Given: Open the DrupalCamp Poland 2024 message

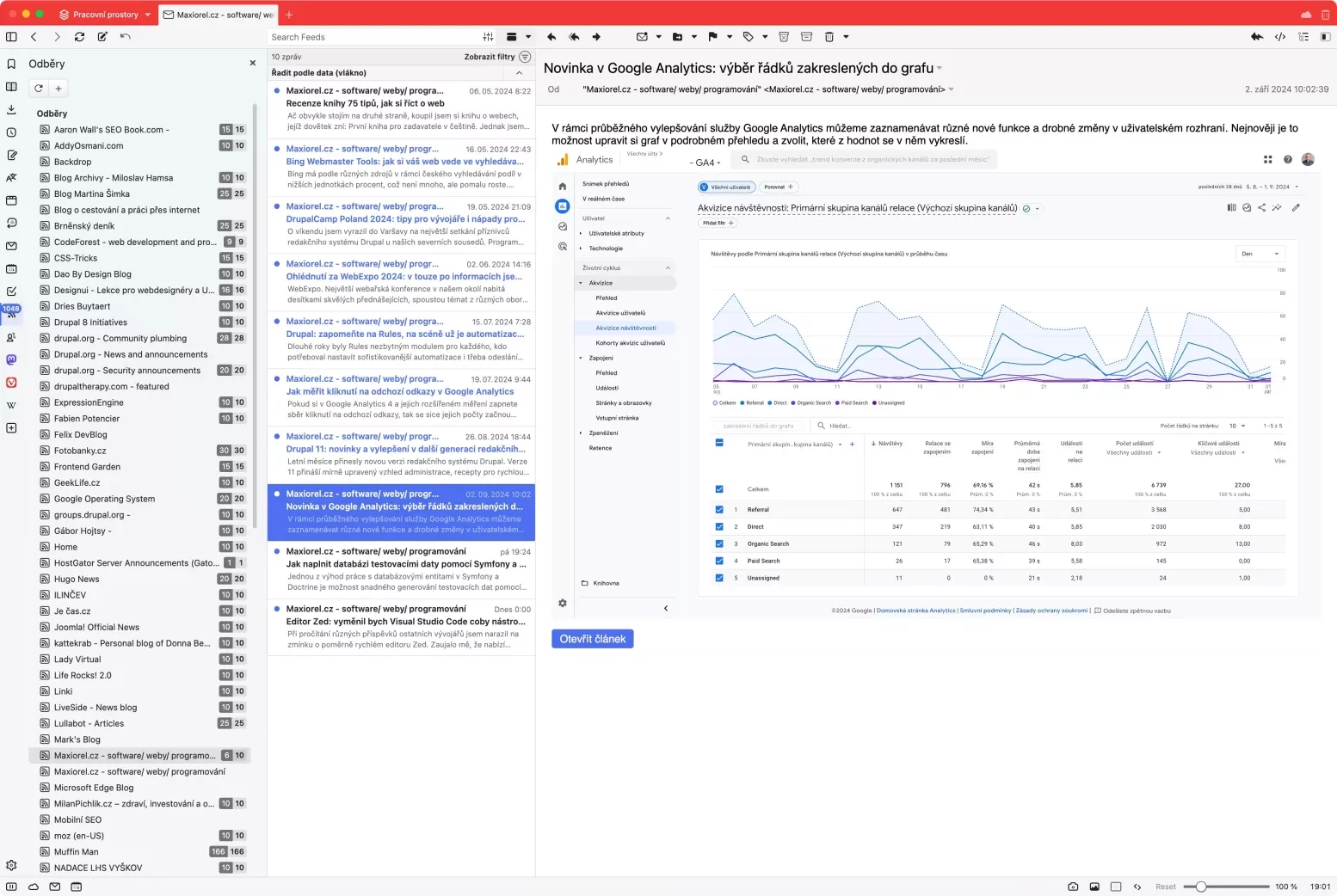Looking at the screenshot, I should point(402,224).
